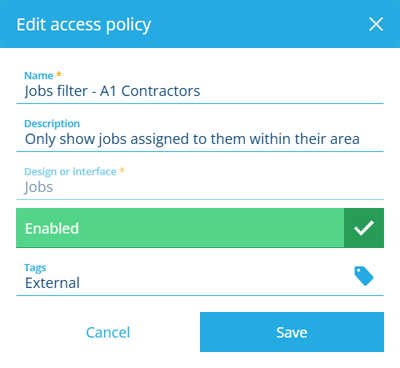Save the access policy

coord(292,332)
